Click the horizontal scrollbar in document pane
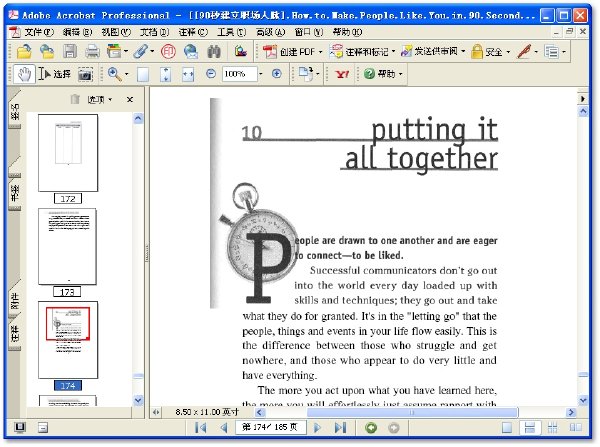600x447 pixels. (x=412, y=412)
